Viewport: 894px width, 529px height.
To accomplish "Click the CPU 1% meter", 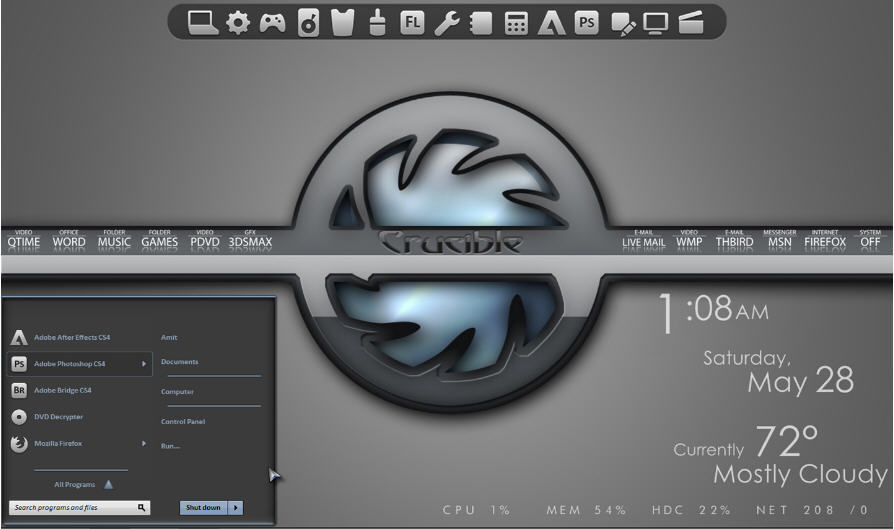I will (476, 510).
